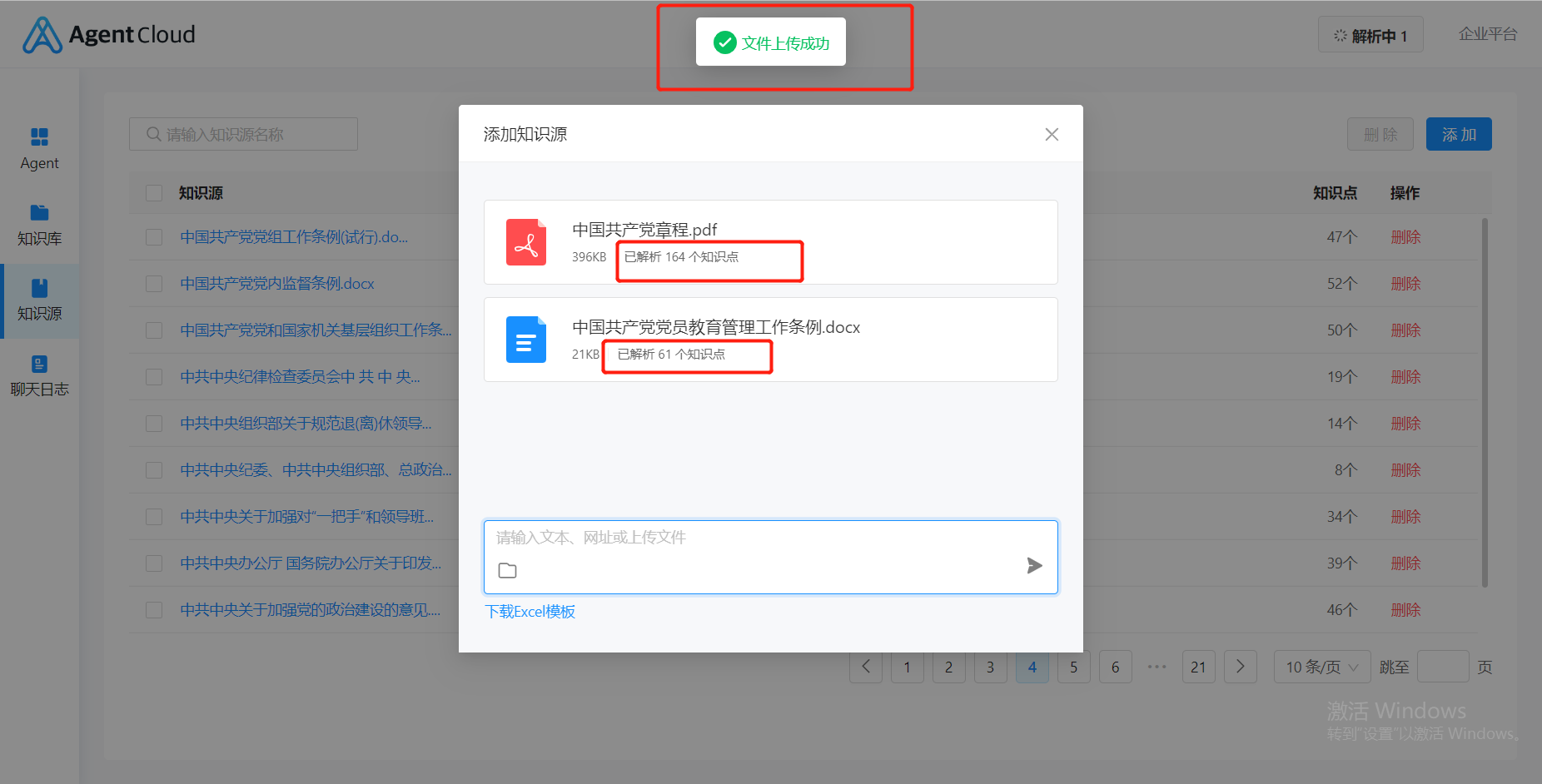
Task: Click the search magnifier icon
Action: (x=154, y=134)
